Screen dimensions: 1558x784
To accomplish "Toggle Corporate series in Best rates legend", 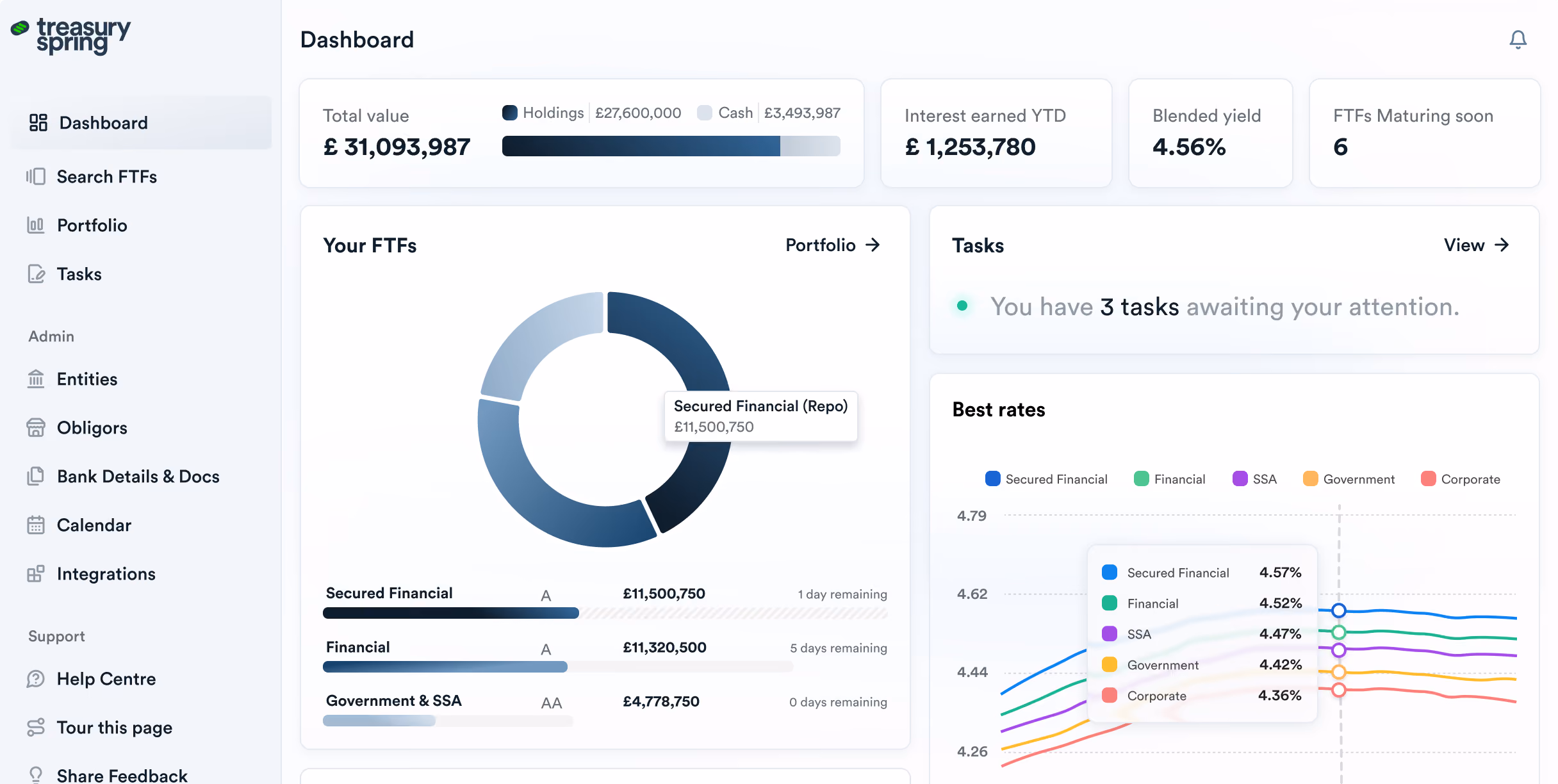I will coord(1460,479).
